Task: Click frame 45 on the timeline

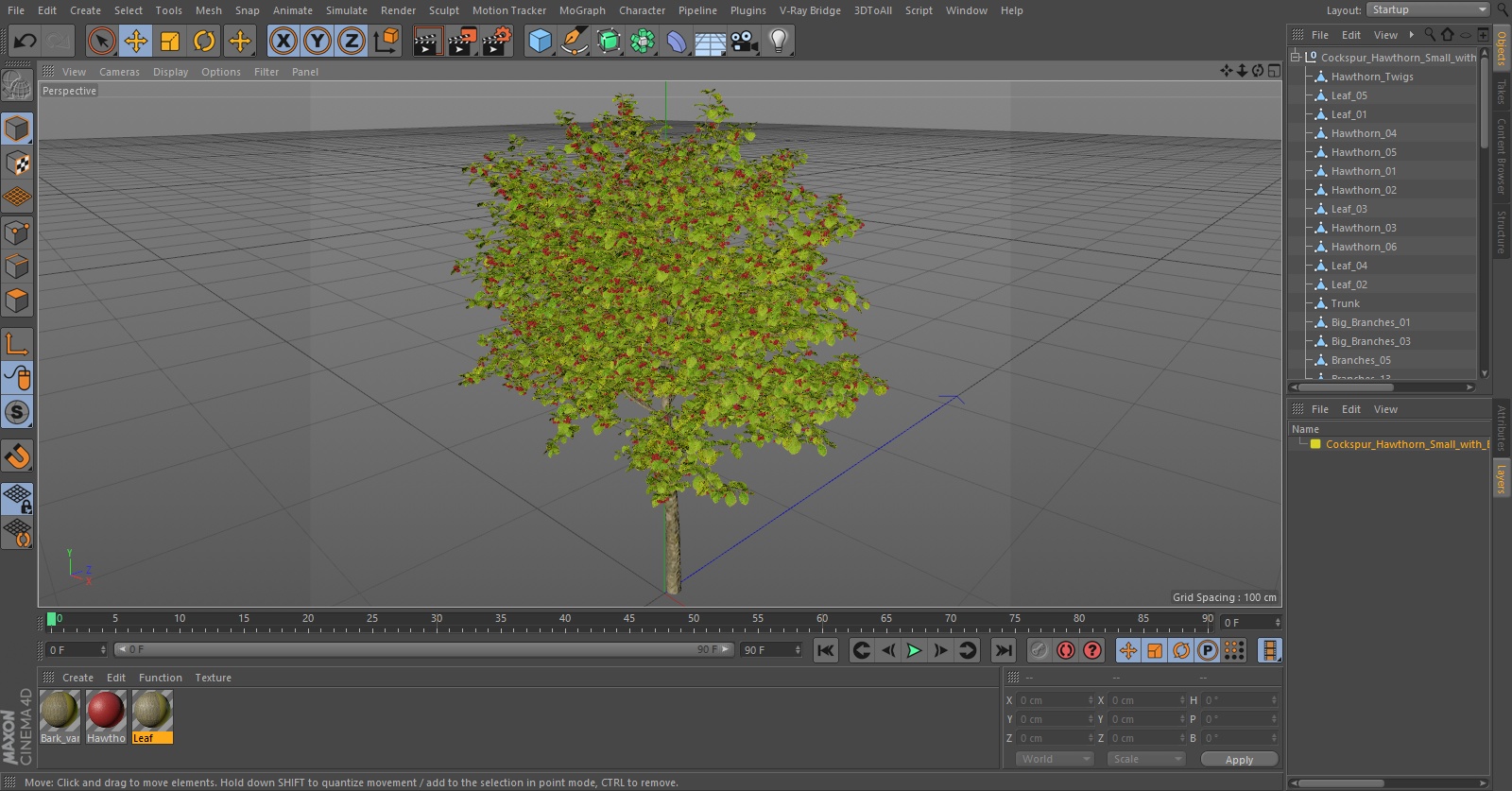Action: [629, 621]
